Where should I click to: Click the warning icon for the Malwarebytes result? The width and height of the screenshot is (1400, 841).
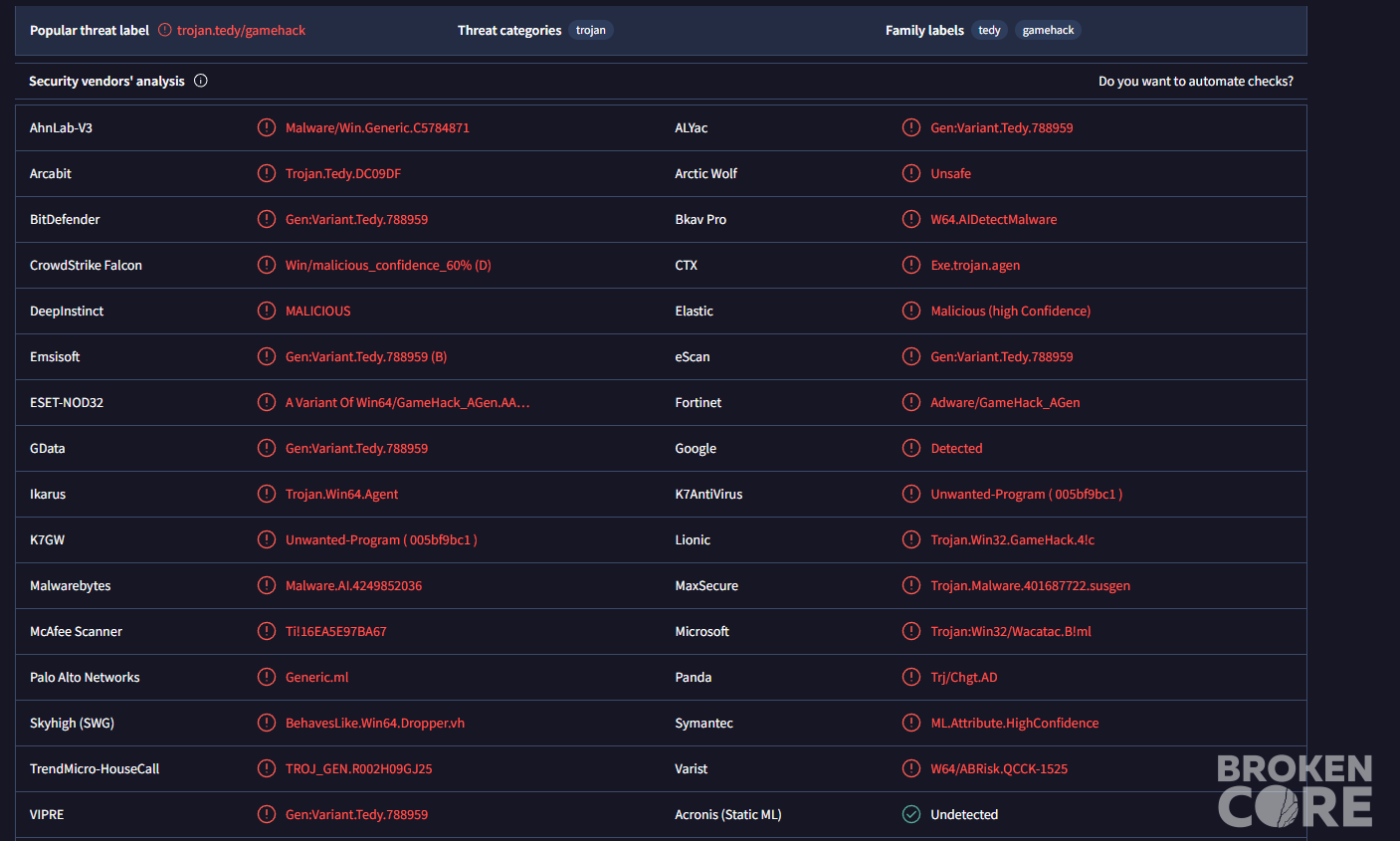[x=267, y=585]
